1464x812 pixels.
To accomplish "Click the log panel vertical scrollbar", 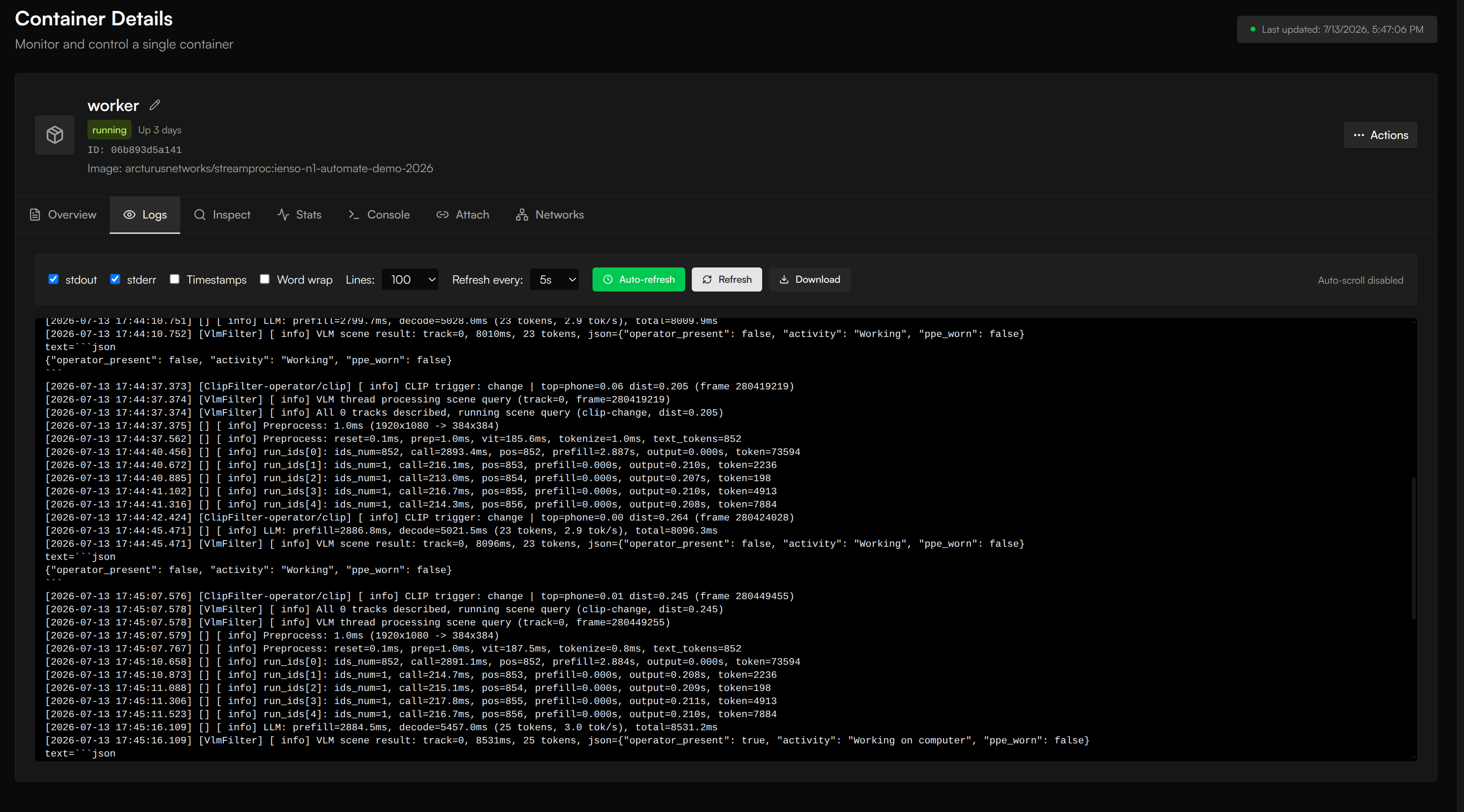I will (x=1413, y=548).
